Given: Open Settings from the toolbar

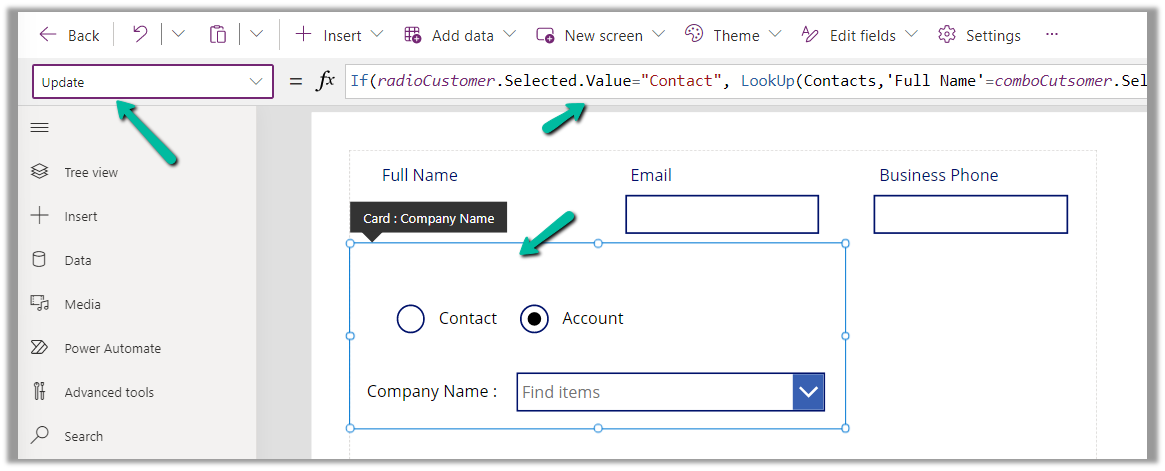Looking at the screenshot, I should [x=980, y=35].
